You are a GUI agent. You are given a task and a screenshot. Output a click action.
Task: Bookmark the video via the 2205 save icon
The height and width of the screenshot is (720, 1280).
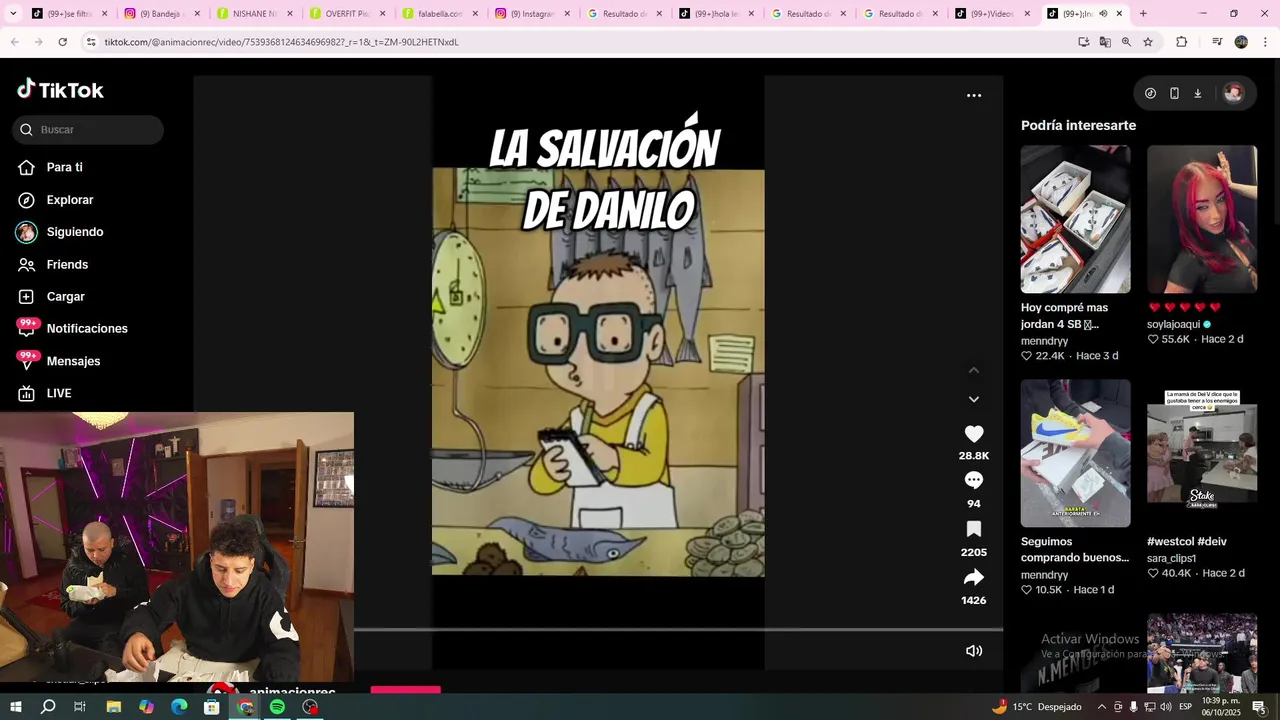973,529
